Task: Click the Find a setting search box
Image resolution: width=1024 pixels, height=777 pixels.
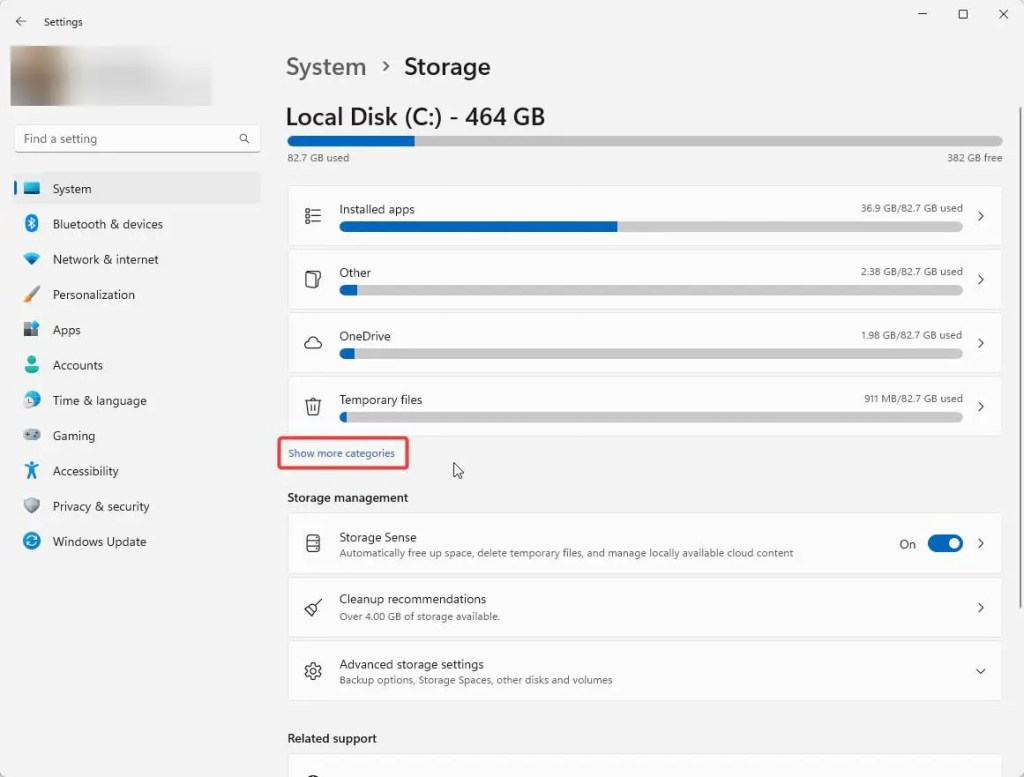Action: pyautogui.click(x=137, y=138)
